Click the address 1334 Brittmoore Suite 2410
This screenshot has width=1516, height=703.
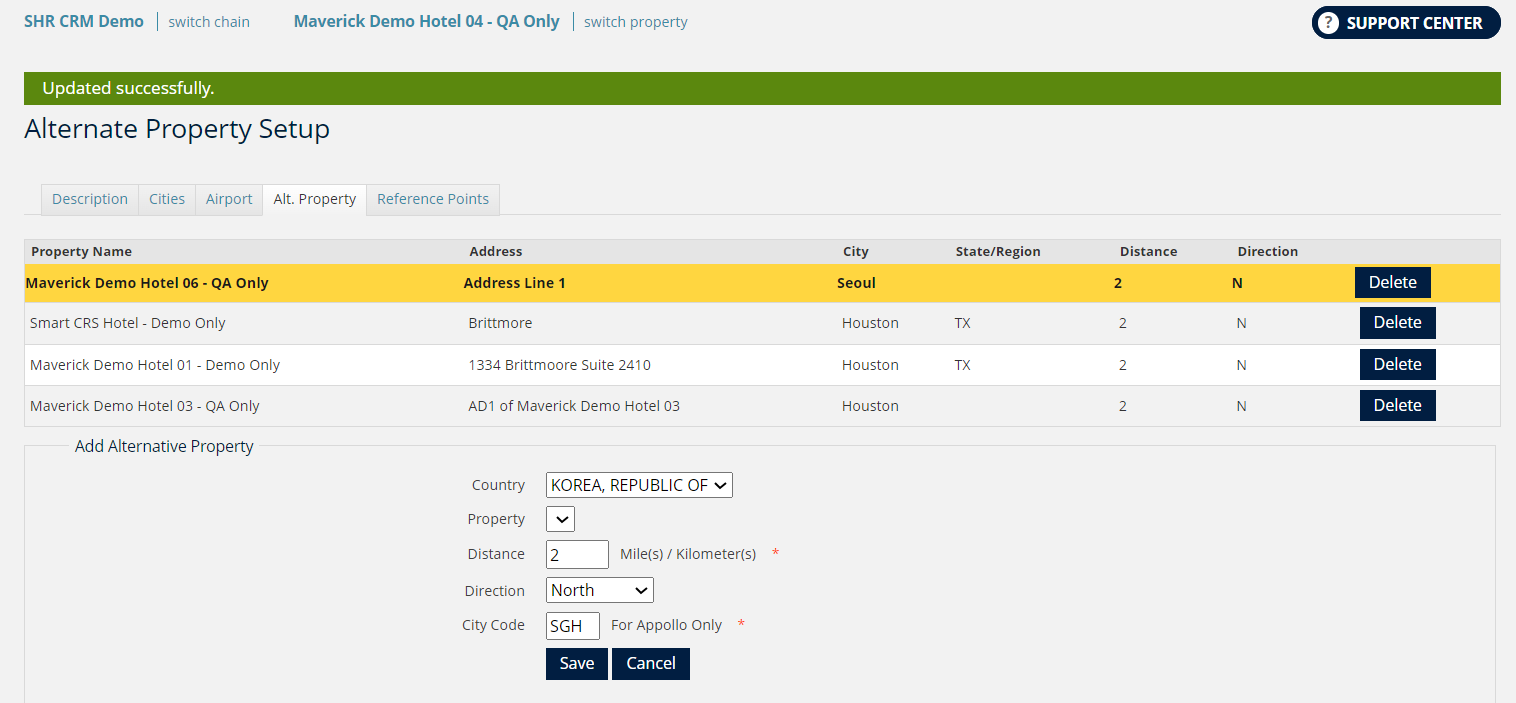click(560, 365)
